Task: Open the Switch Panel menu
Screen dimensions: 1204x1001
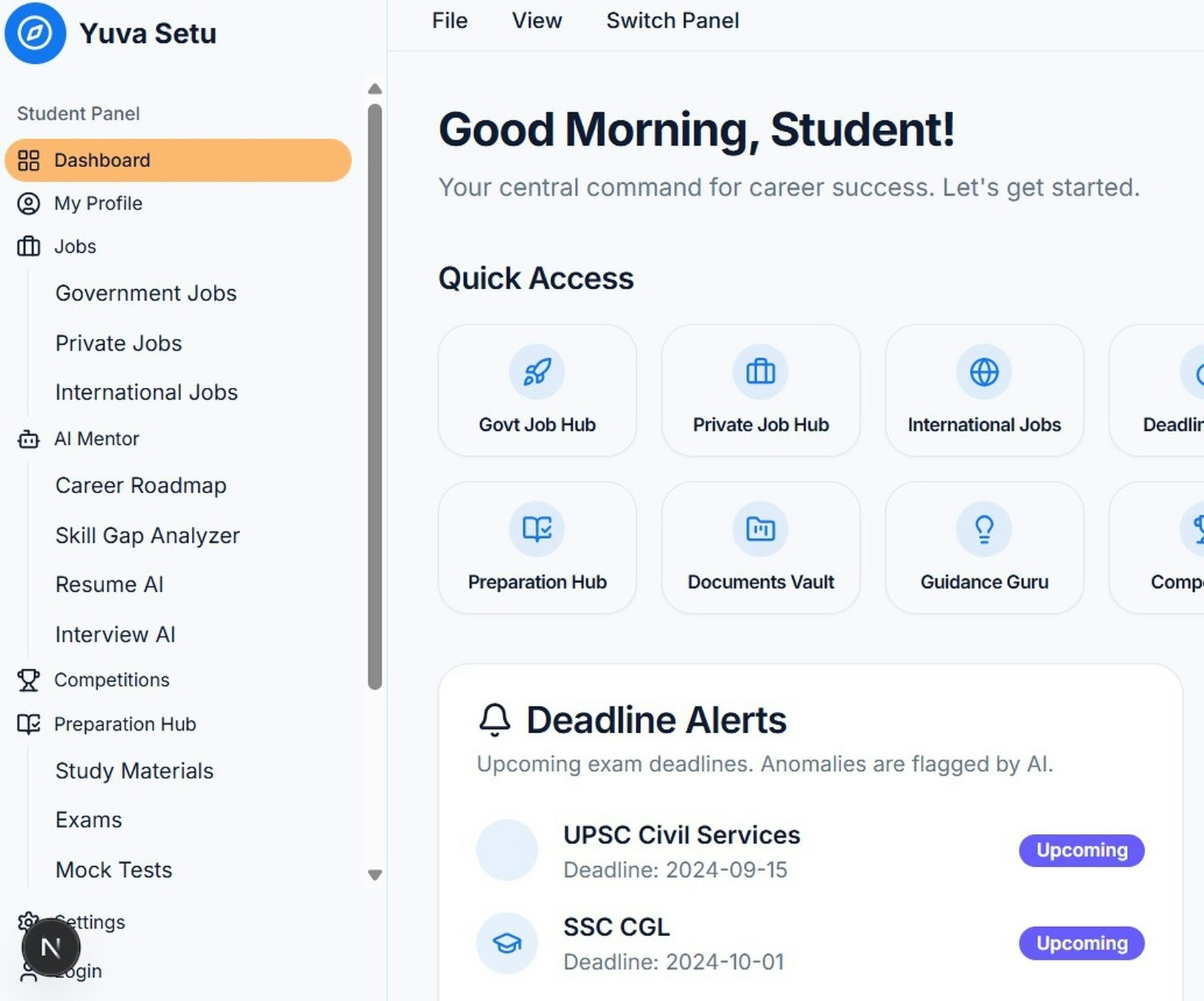Action: click(x=672, y=20)
